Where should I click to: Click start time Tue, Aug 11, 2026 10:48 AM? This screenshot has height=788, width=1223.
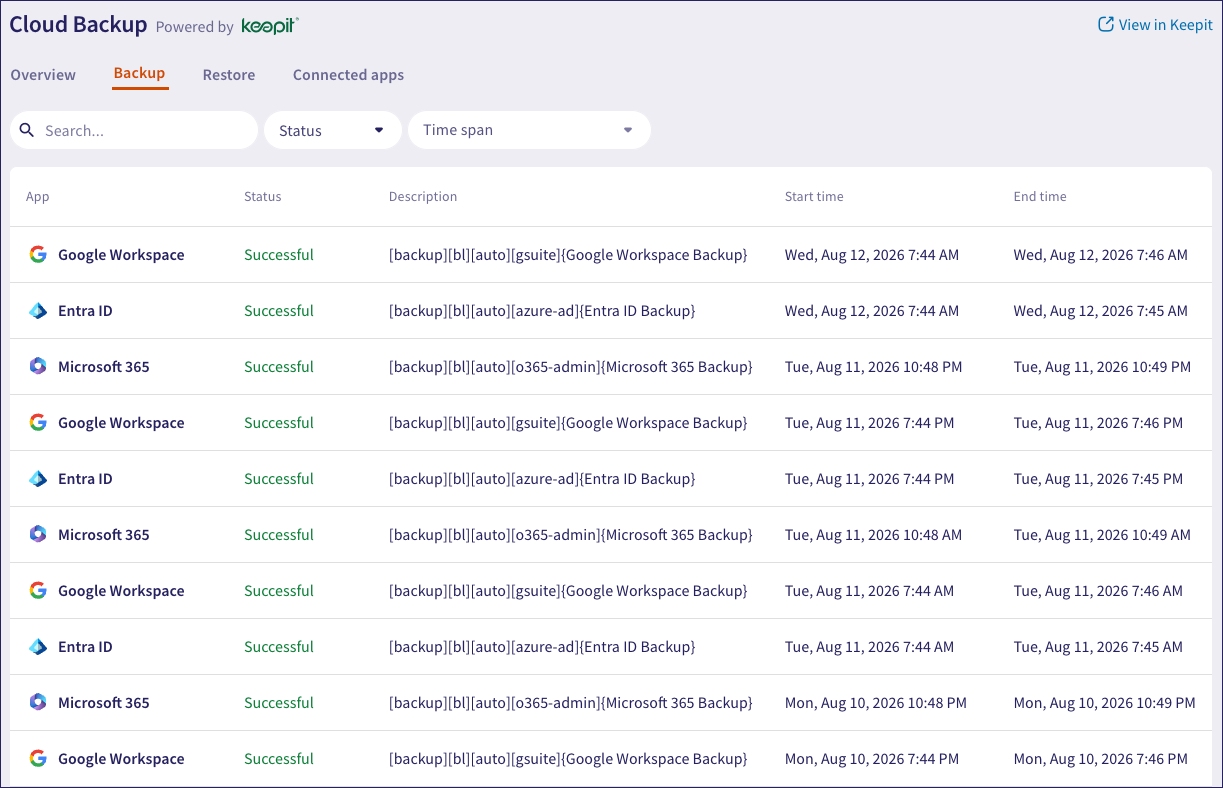pos(874,535)
